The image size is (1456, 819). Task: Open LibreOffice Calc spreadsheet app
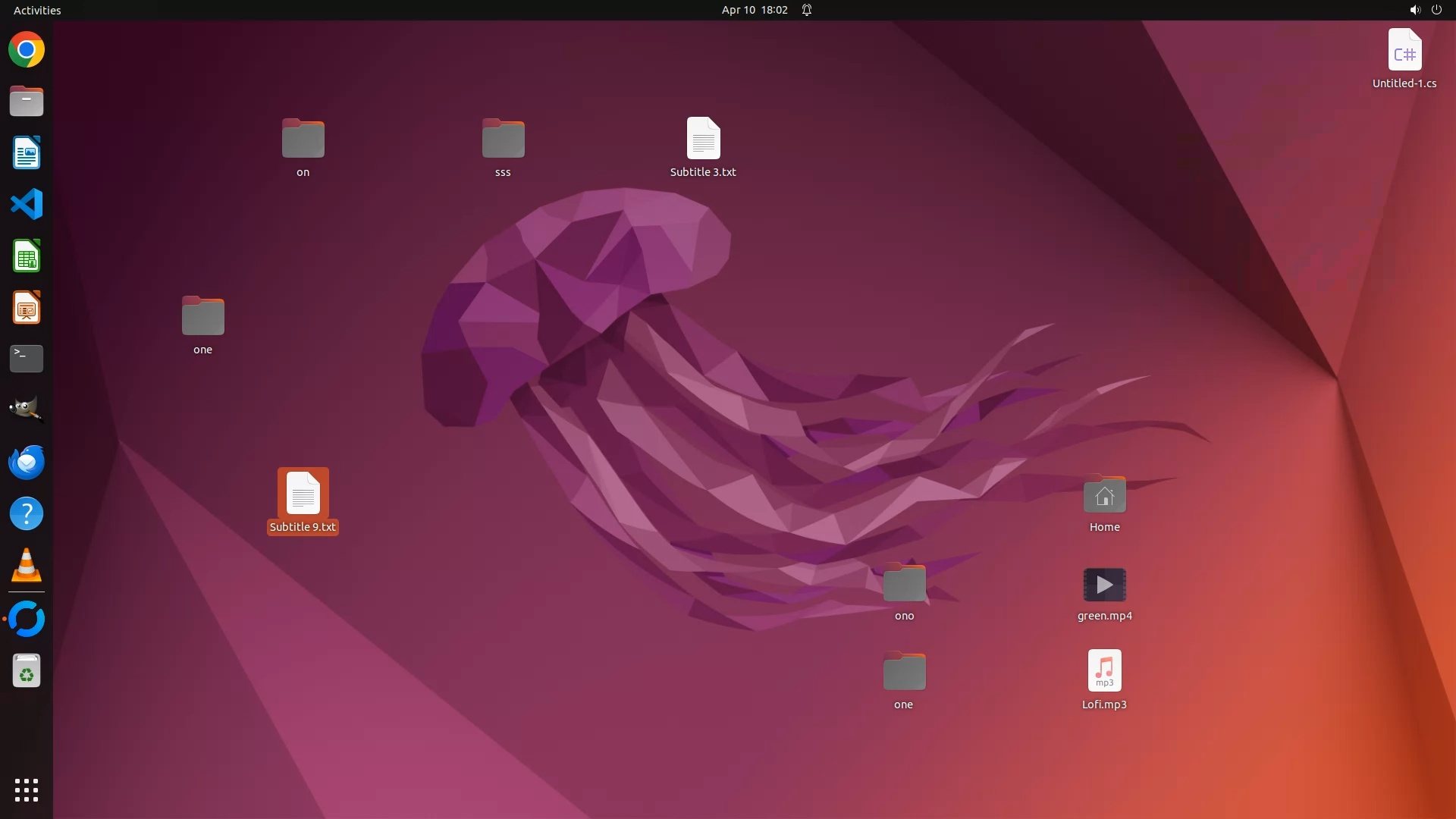(27, 256)
